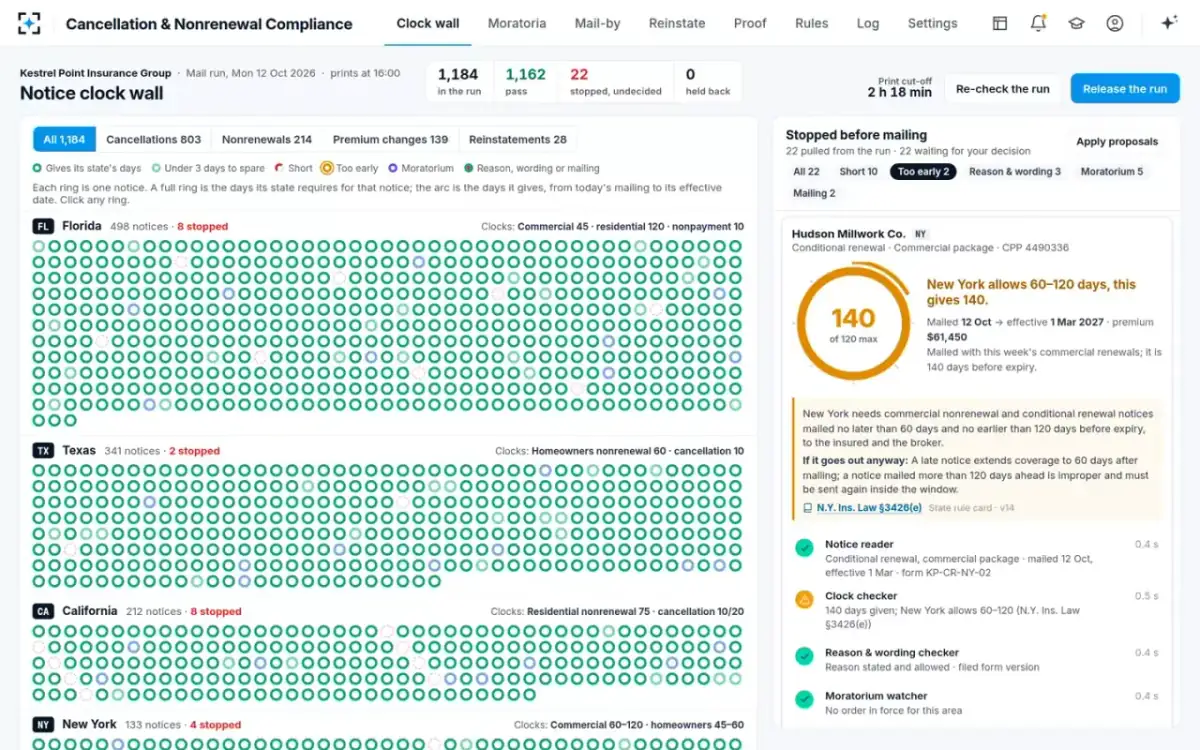Open the Rules tab

tap(812, 23)
